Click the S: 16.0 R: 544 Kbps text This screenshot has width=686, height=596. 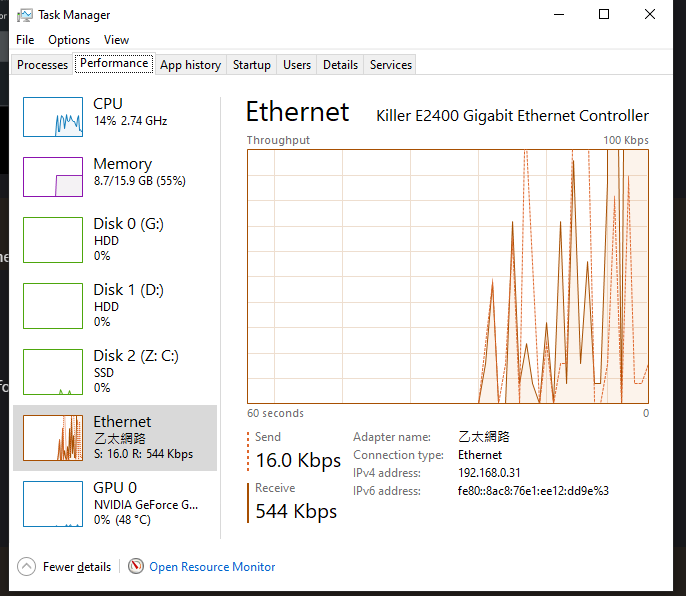tap(143, 454)
